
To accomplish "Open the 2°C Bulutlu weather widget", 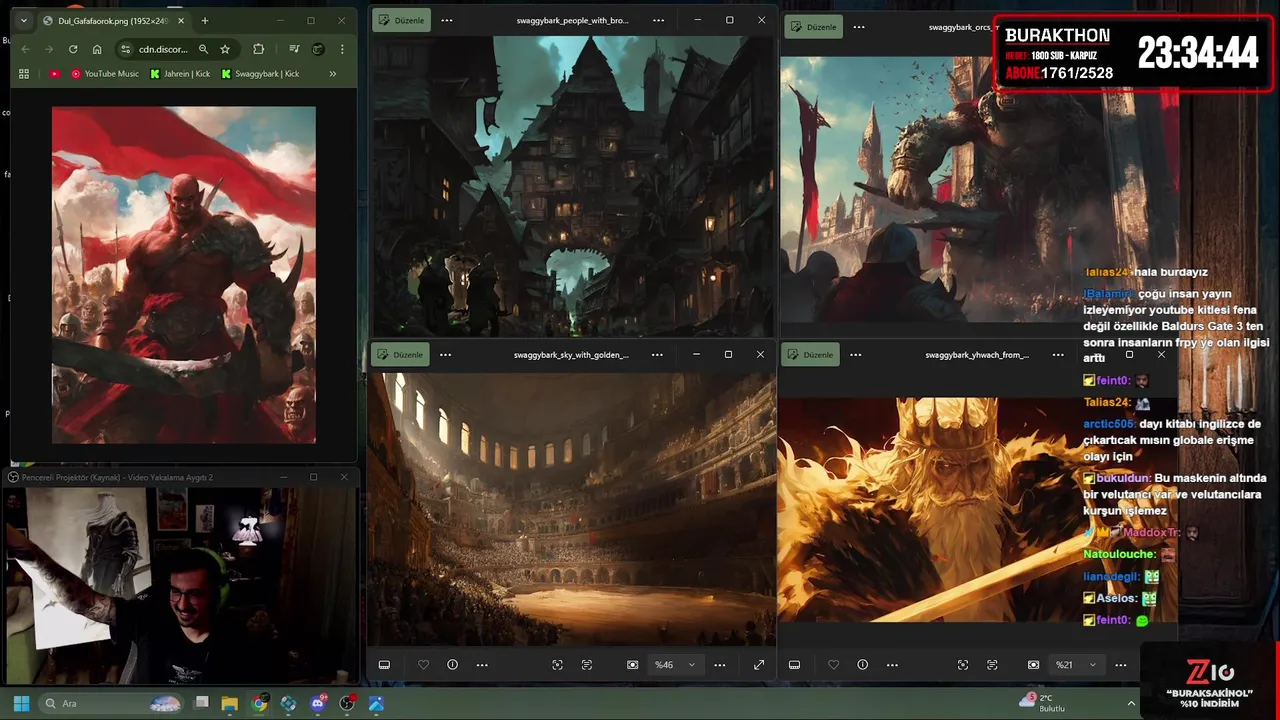I will point(1043,703).
